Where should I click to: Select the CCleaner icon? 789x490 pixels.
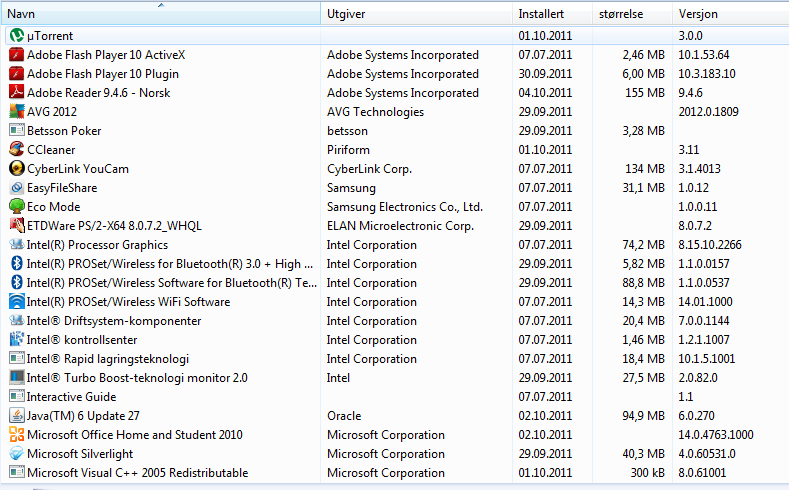click(x=16, y=150)
